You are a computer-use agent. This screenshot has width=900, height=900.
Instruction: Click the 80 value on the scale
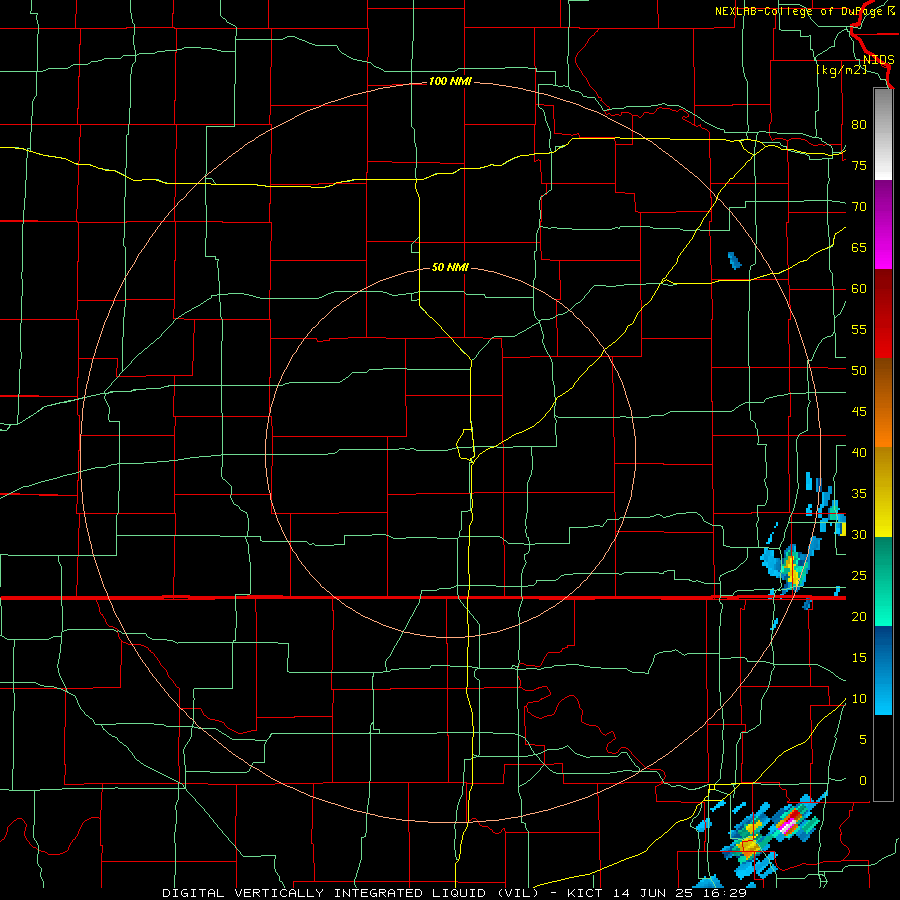(859, 125)
